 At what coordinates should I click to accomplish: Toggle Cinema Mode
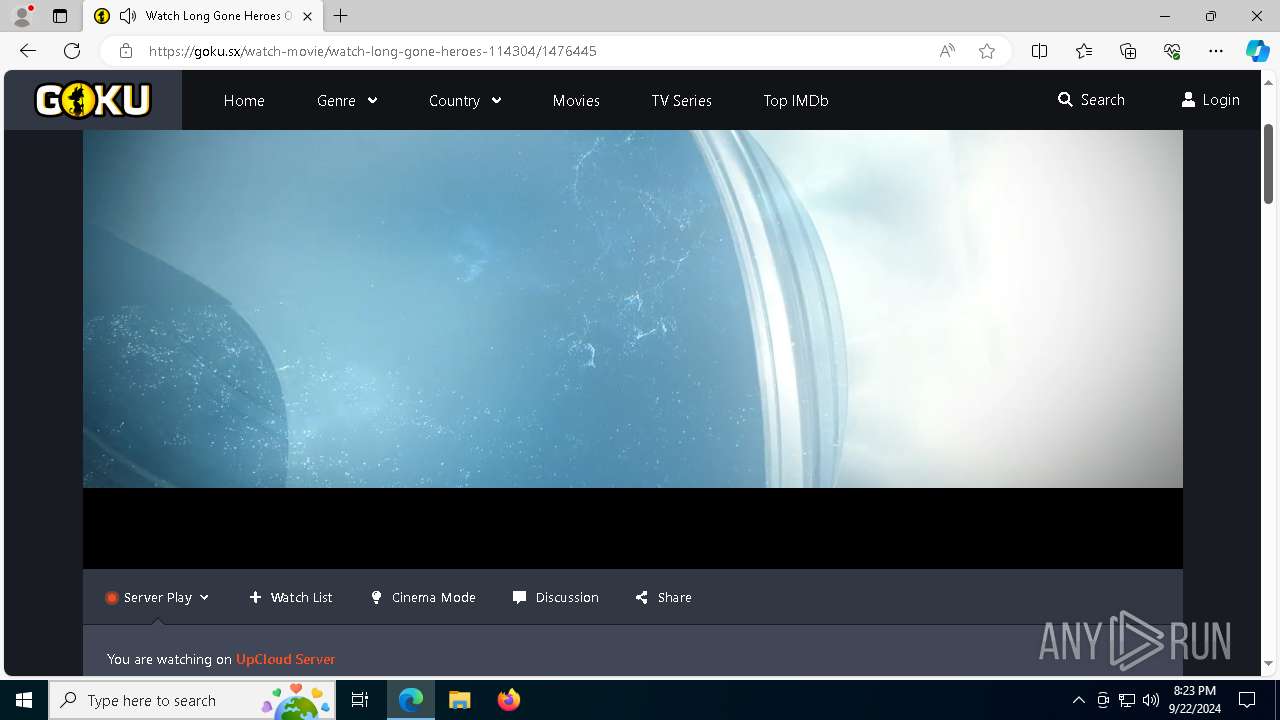tap(423, 597)
